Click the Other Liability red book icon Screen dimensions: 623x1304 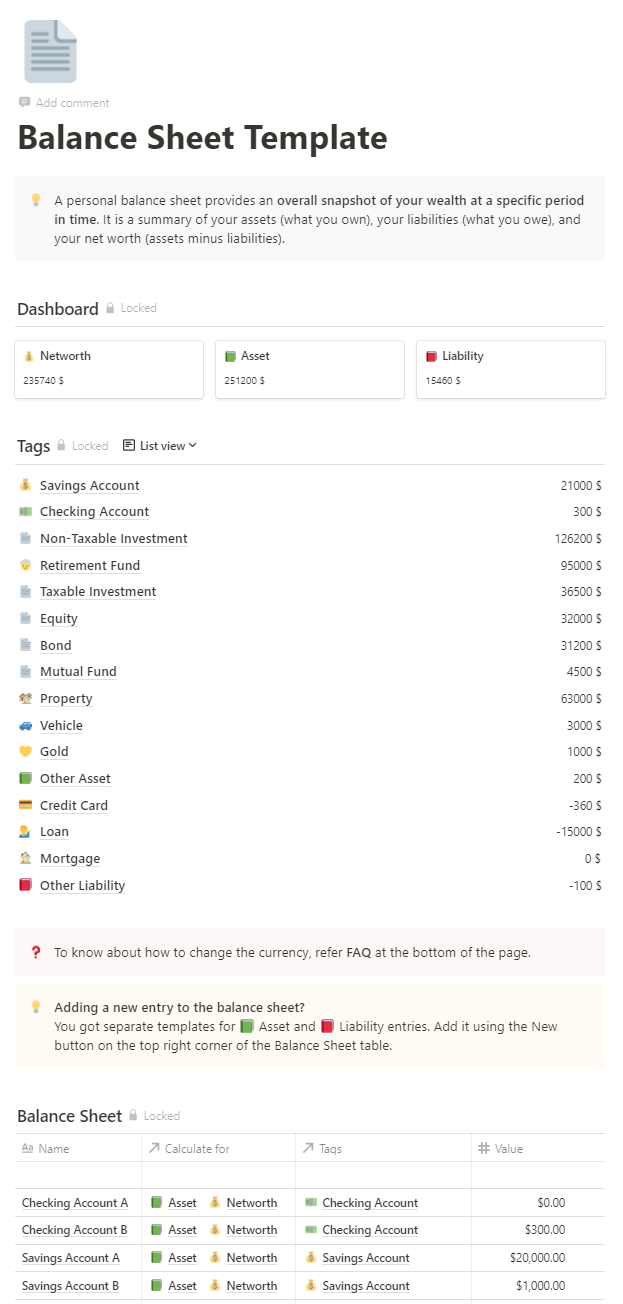[26, 886]
